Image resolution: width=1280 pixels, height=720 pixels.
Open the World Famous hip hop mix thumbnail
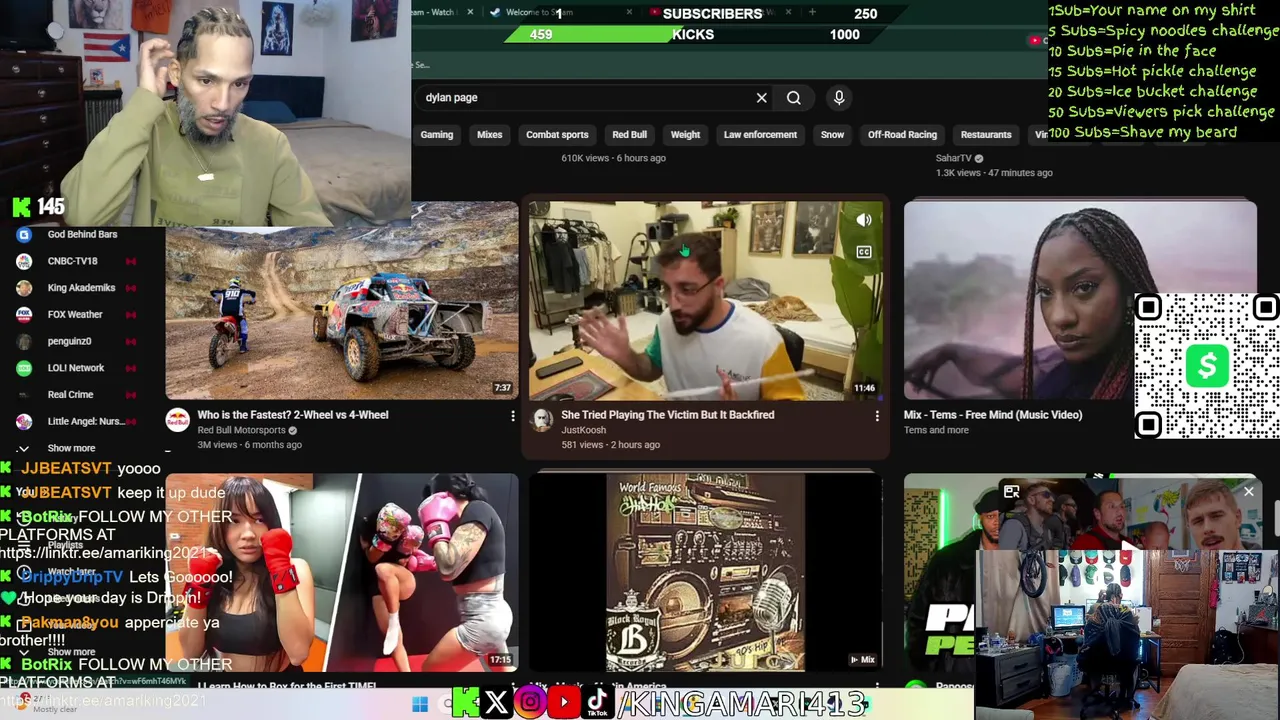(x=705, y=573)
